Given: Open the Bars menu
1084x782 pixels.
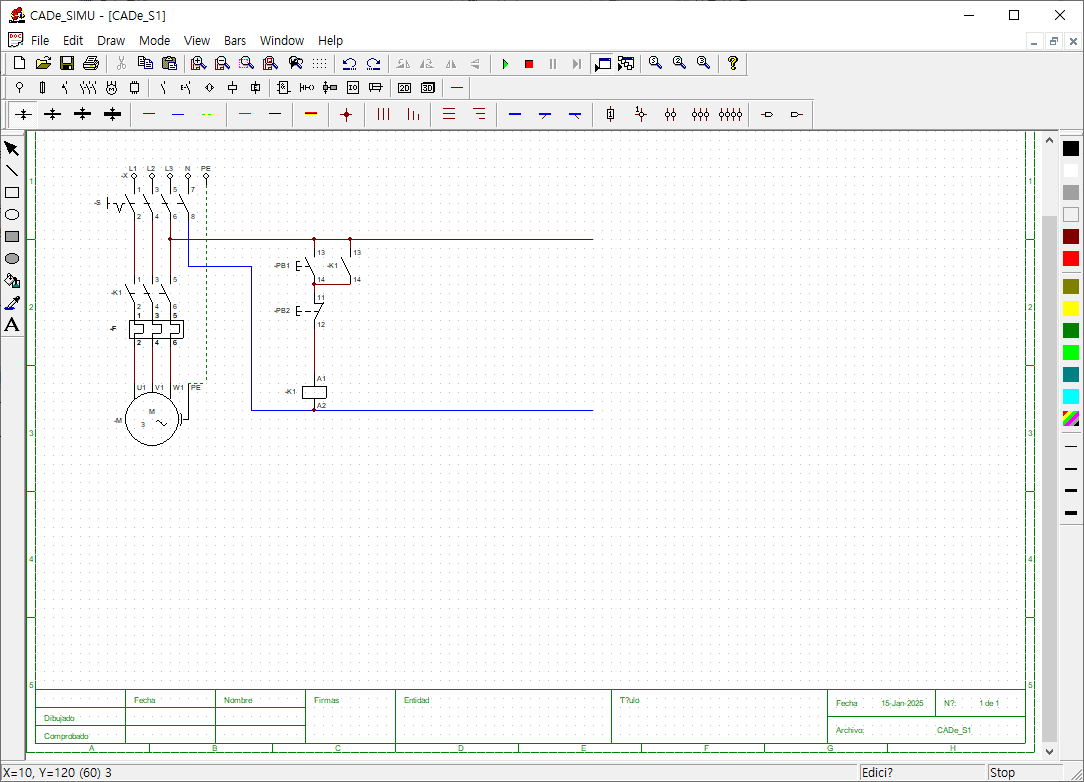Looking at the screenshot, I should pos(235,41).
